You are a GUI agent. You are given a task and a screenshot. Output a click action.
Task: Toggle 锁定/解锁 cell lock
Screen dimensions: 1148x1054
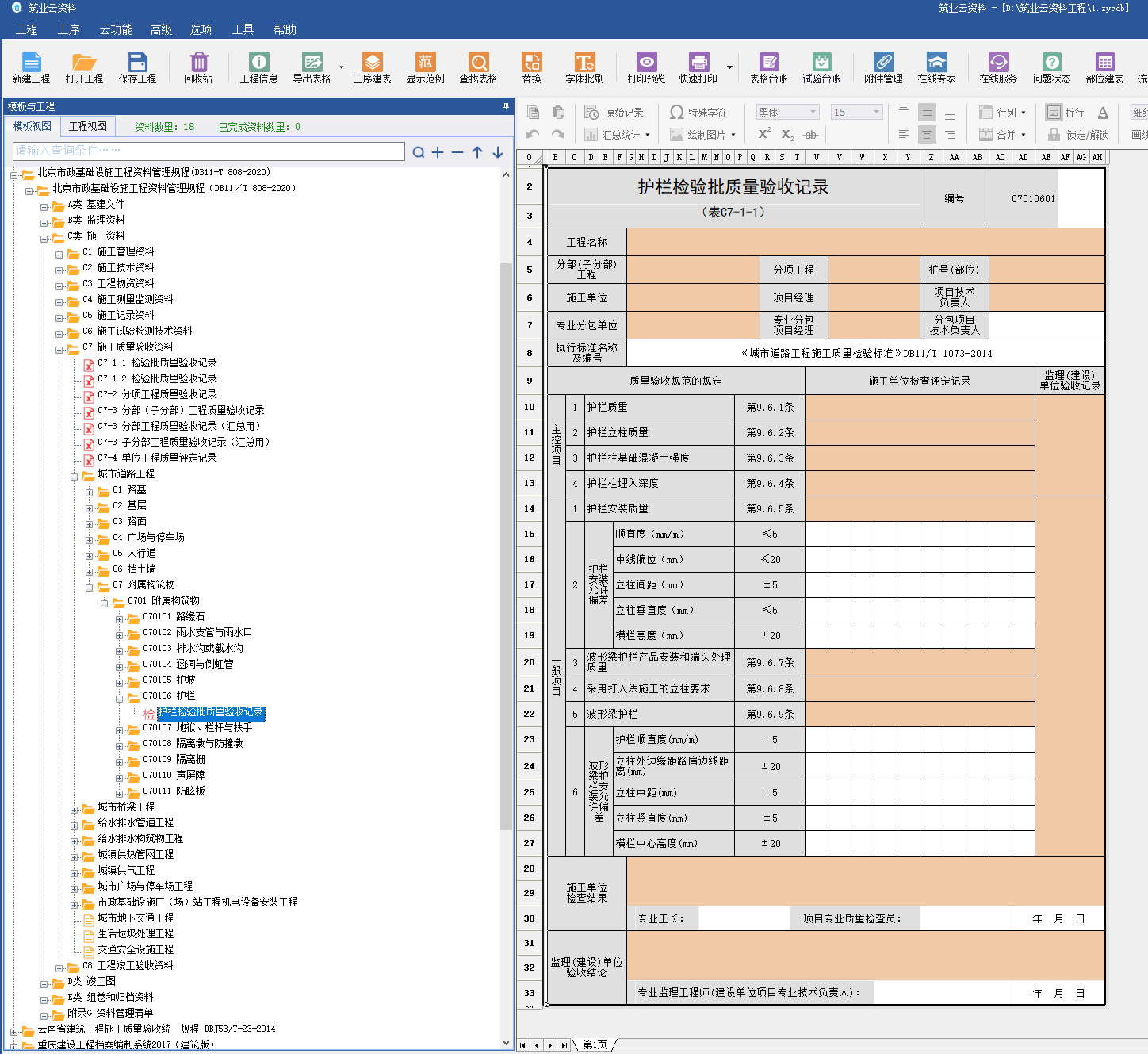point(1078,135)
